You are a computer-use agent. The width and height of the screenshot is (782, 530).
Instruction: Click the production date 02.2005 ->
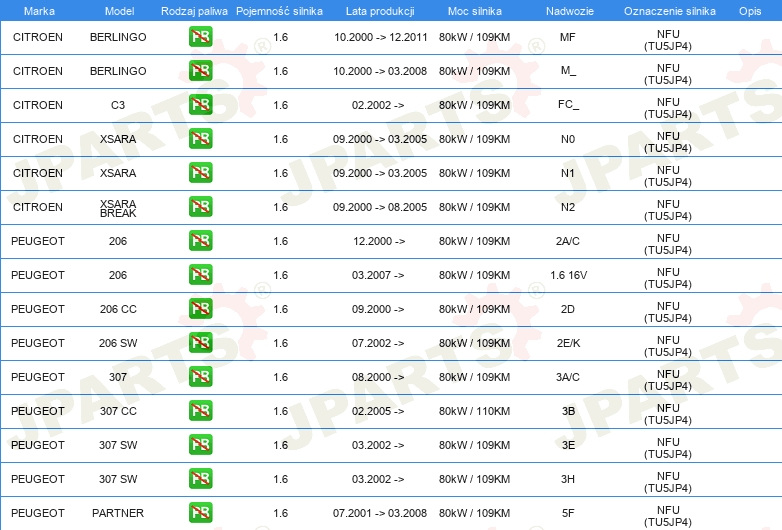(378, 411)
